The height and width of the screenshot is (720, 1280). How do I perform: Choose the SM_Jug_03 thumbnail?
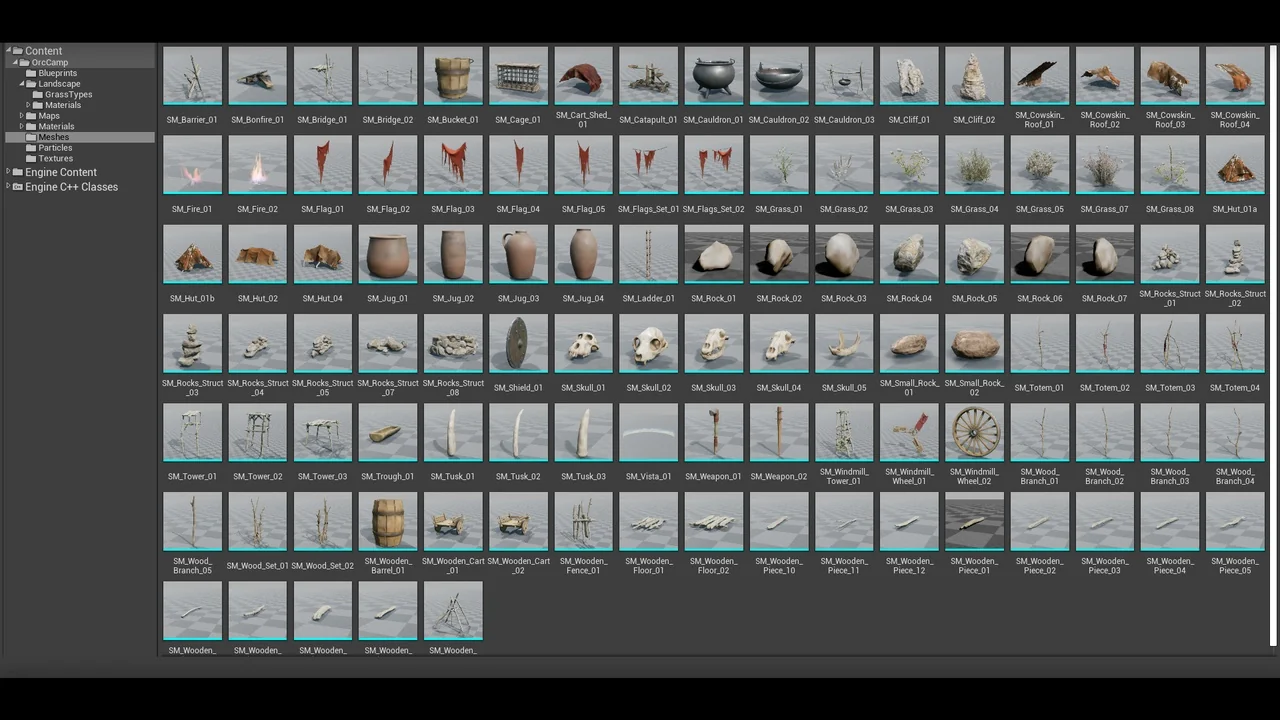click(x=518, y=255)
